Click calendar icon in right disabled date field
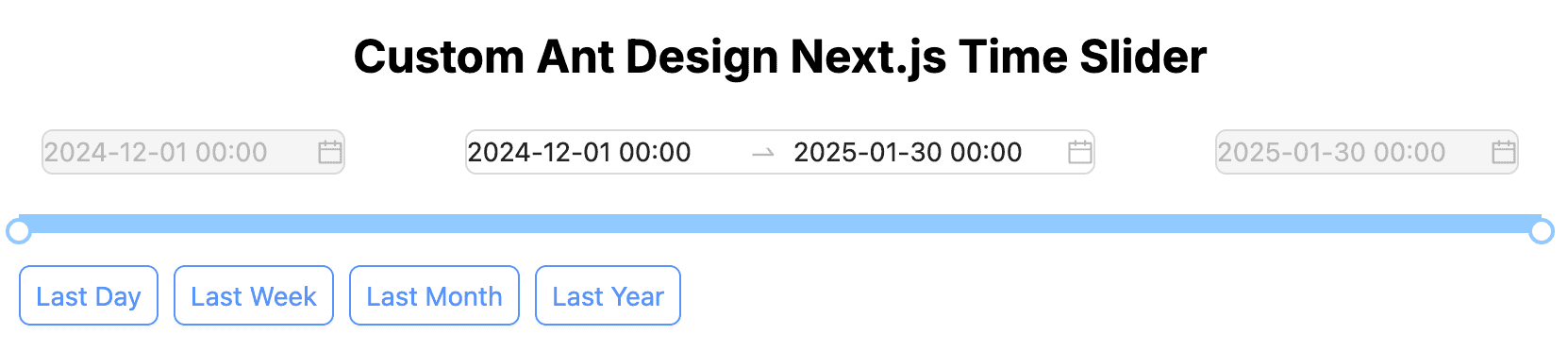This screenshot has height=351, width=1568. pyautogui.click(x=1504, y=152)
